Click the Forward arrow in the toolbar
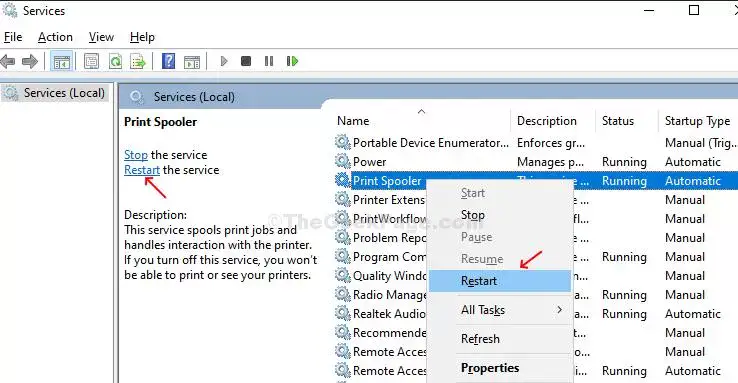 tap(30, 61)
